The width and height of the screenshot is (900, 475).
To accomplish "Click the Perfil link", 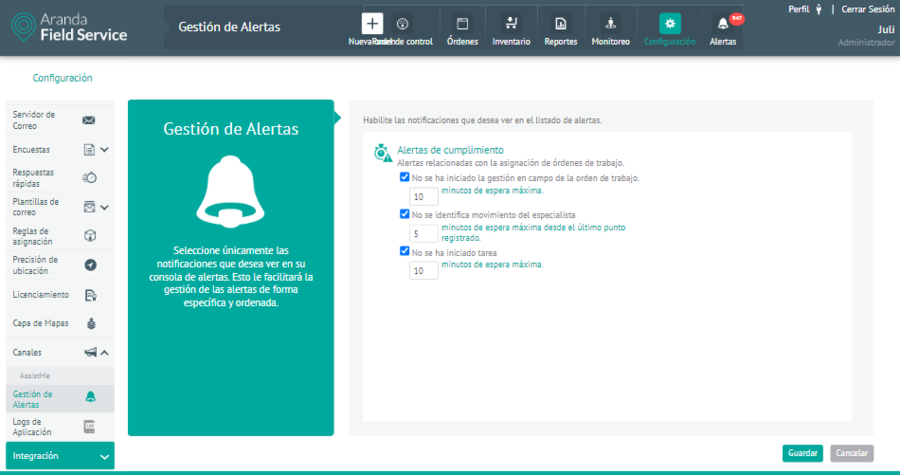I will (798, 9).
